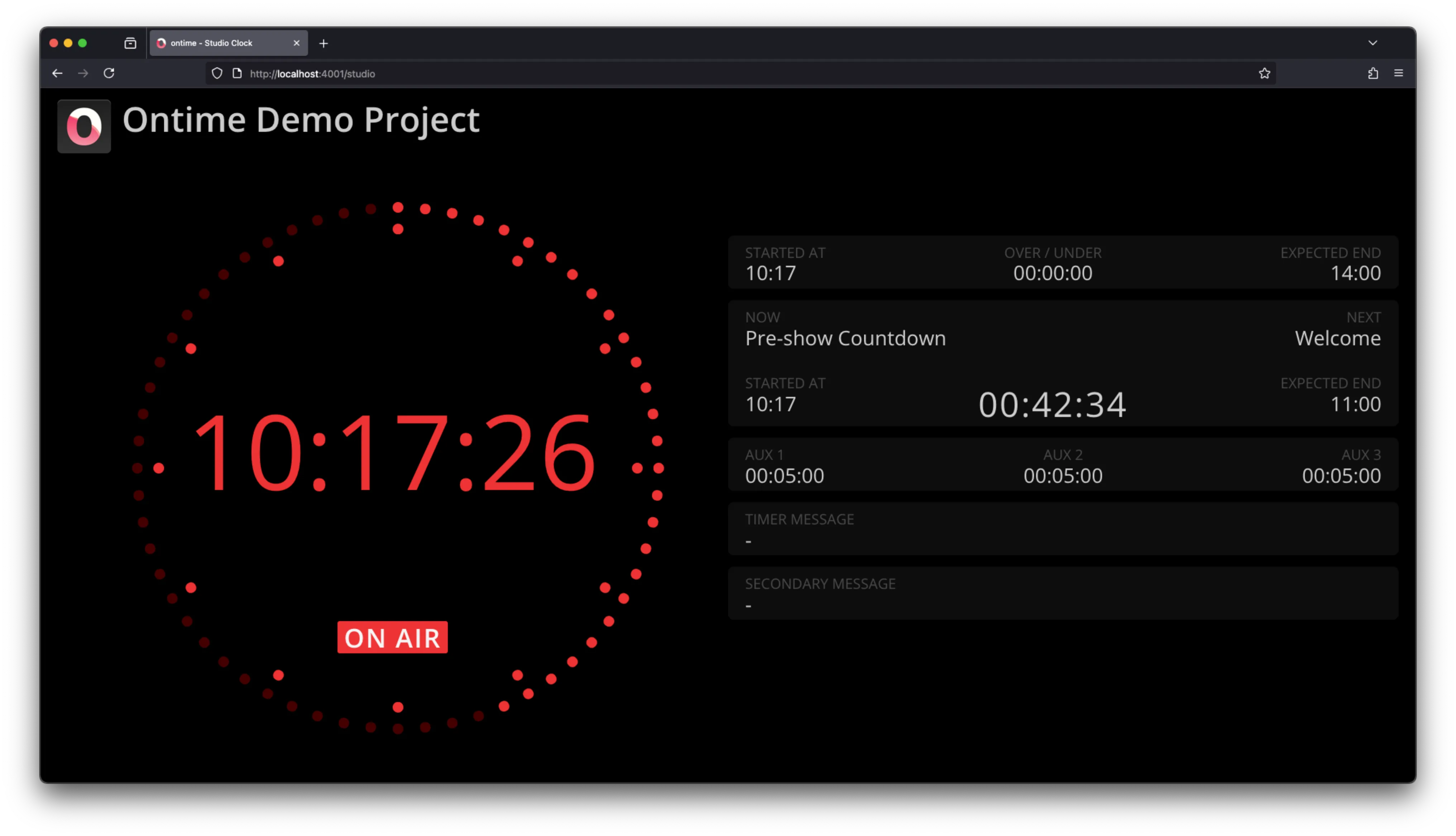
Task: Expand the list all tabs chevron
Action: tap(1373, 43)
